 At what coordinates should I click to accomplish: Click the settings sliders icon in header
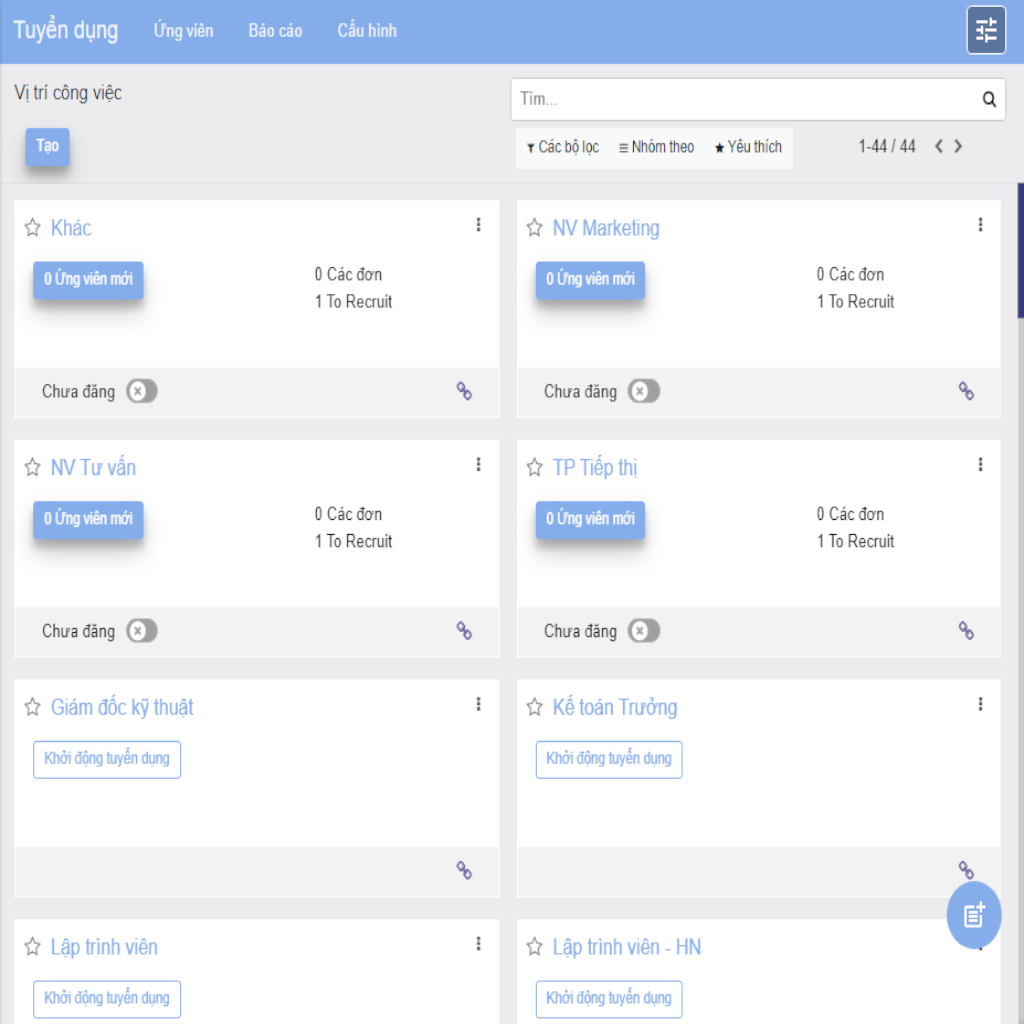986,30
